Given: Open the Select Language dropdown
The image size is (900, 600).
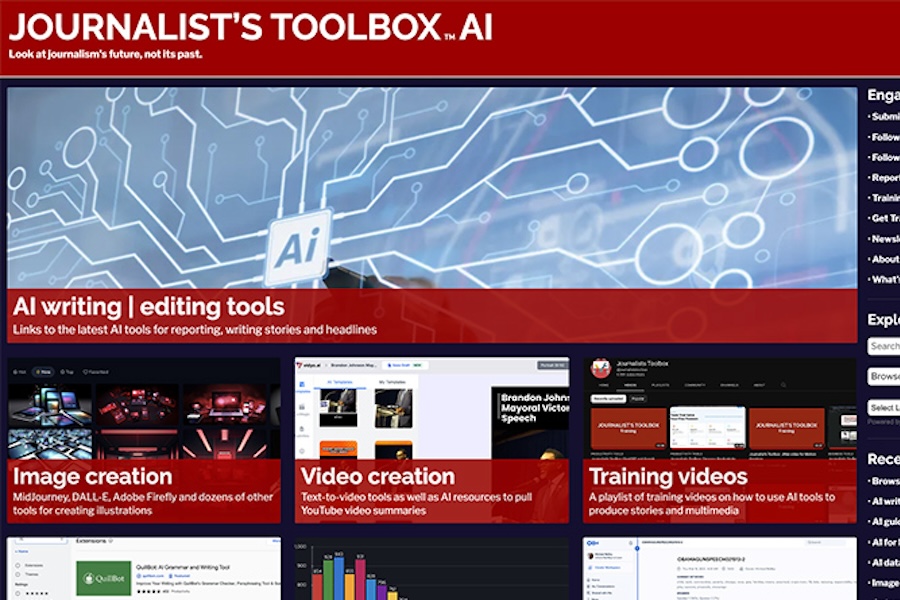Looking at the screenshot, I should (x=884, y=408).
